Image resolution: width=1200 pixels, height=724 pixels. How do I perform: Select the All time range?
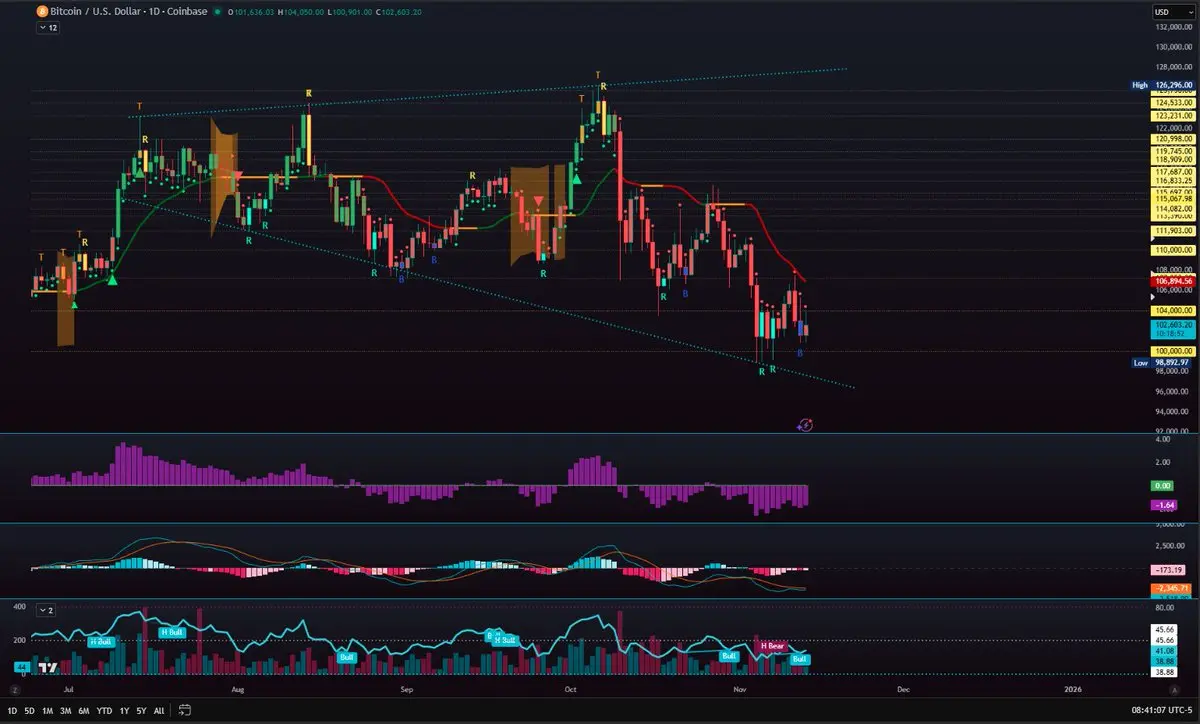point(159,711)
